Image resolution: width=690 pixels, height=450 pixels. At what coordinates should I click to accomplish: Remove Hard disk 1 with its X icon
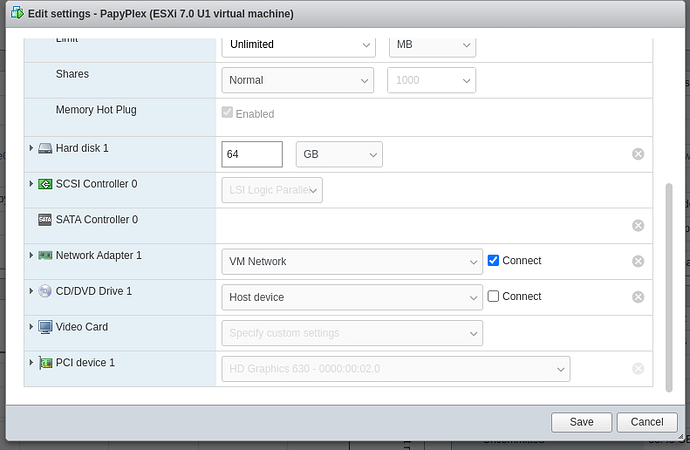coord(638,154)
